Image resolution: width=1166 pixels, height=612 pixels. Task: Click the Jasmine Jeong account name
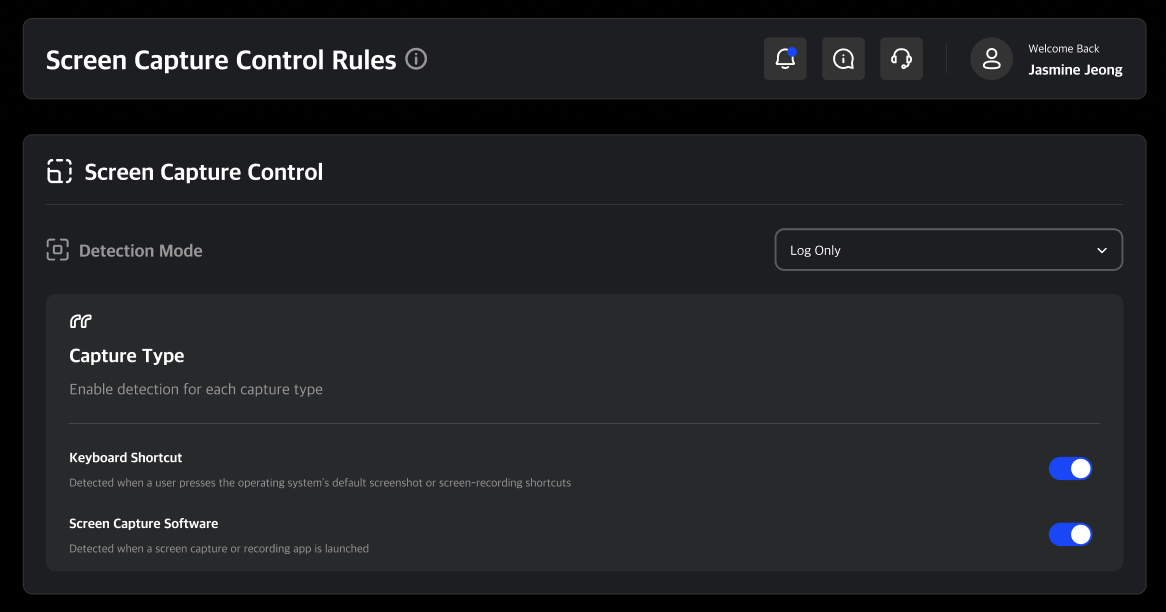click(x=1074, y=69)
